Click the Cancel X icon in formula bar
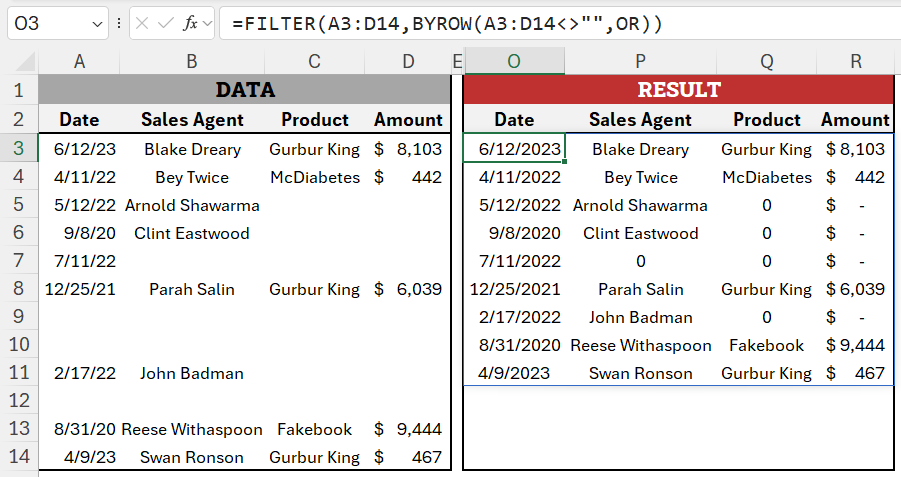The height and width of the screenshot is (477, 901). 142,24
